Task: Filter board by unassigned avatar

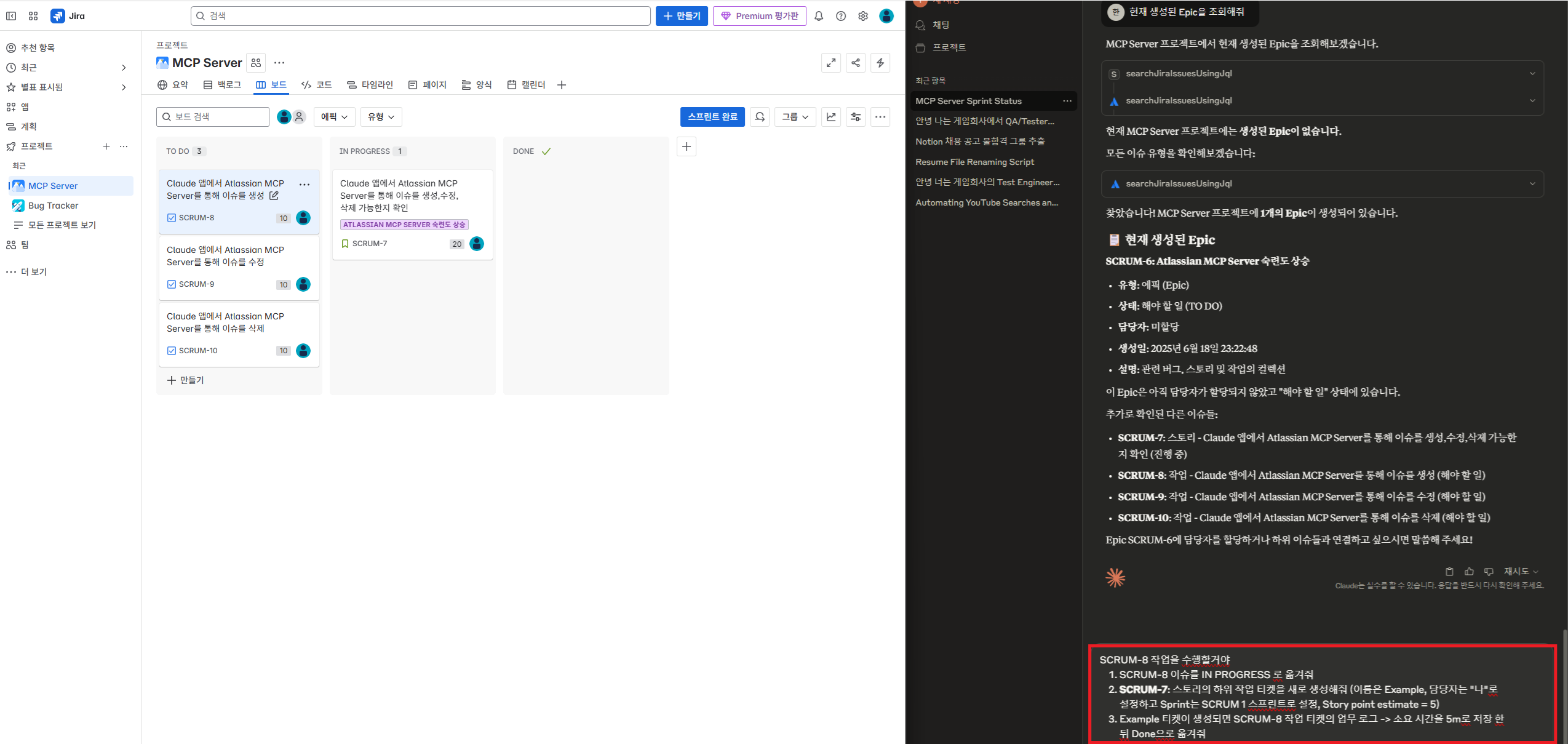Action: (x=299, y=117)
